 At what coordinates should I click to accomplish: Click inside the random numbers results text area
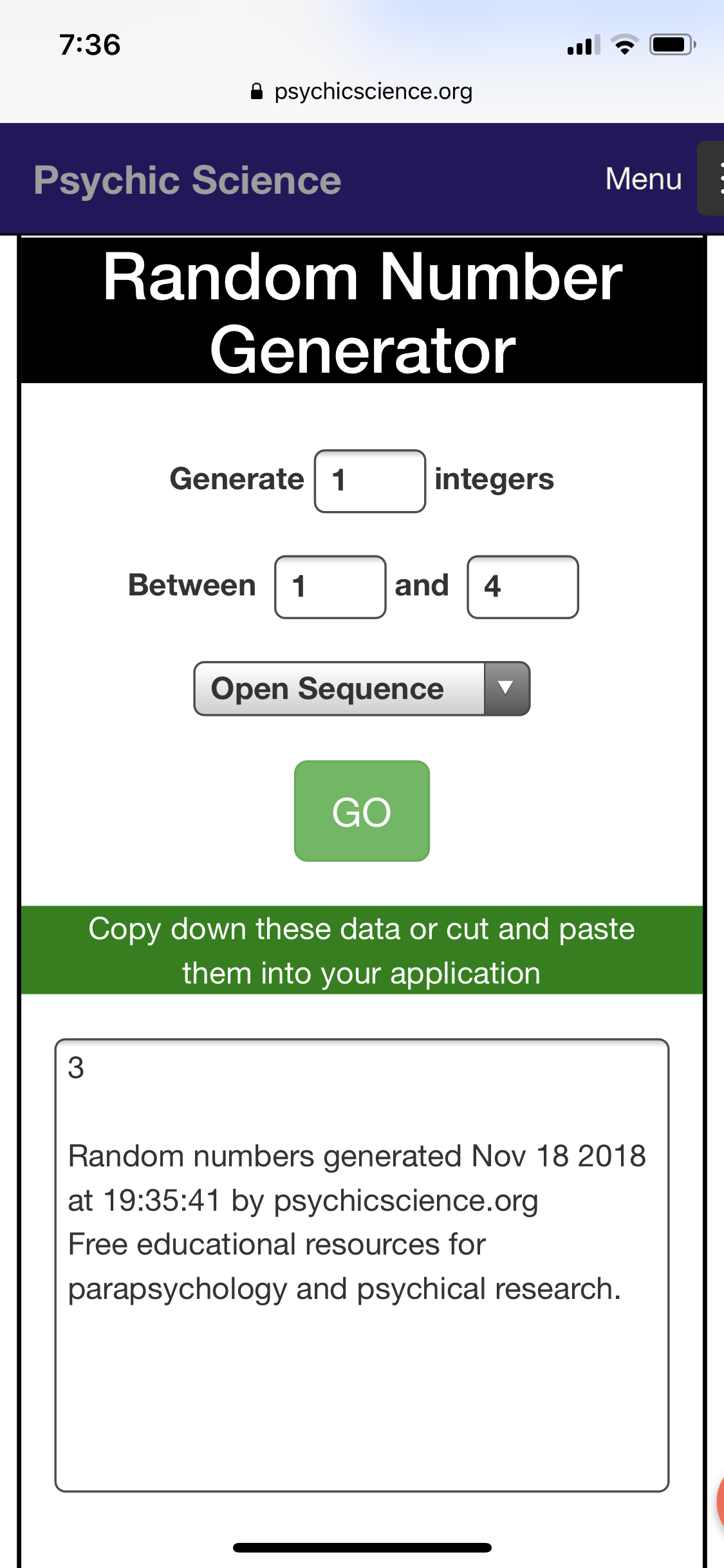pyautogui.click(x=362, y=1265)
